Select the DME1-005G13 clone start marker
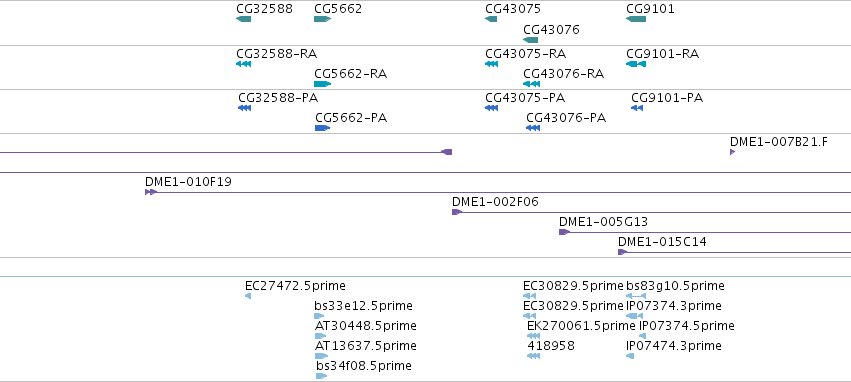This screenshot has width=851, height=382. click(x=564, y=232)
